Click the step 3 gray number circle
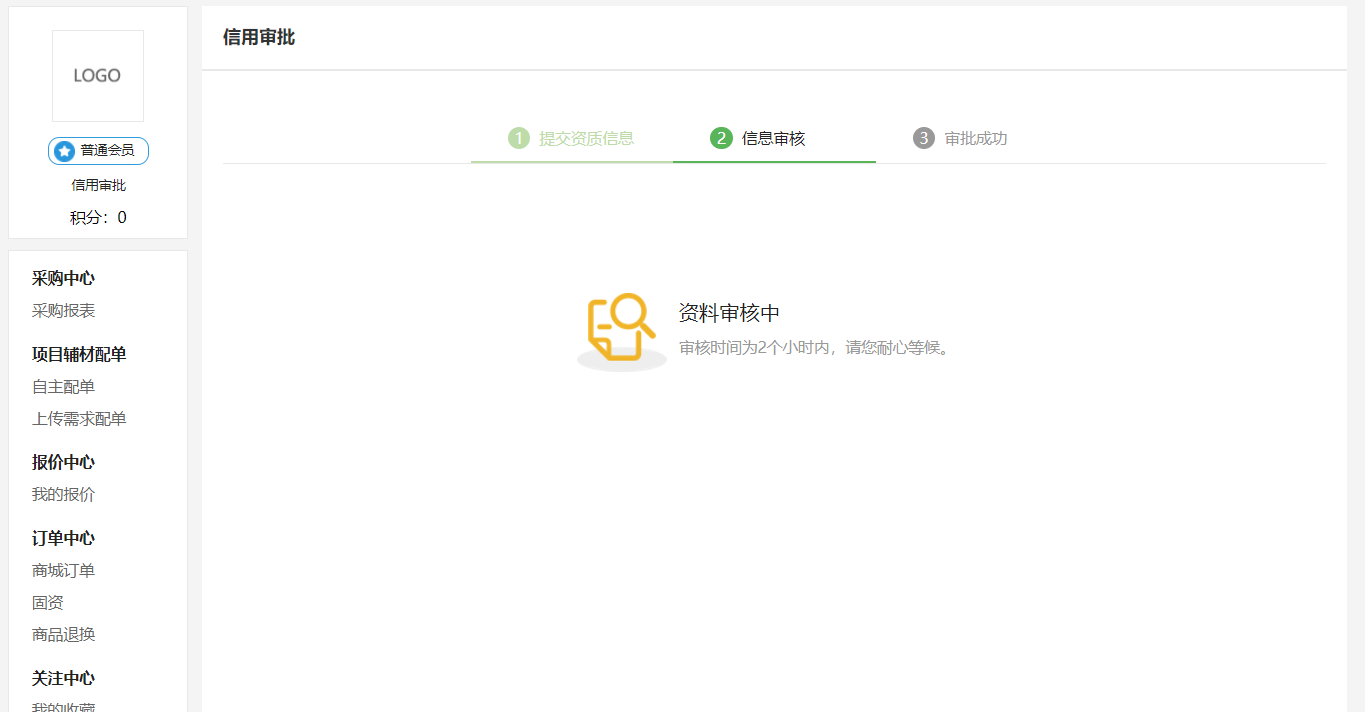 pos(924,138)
